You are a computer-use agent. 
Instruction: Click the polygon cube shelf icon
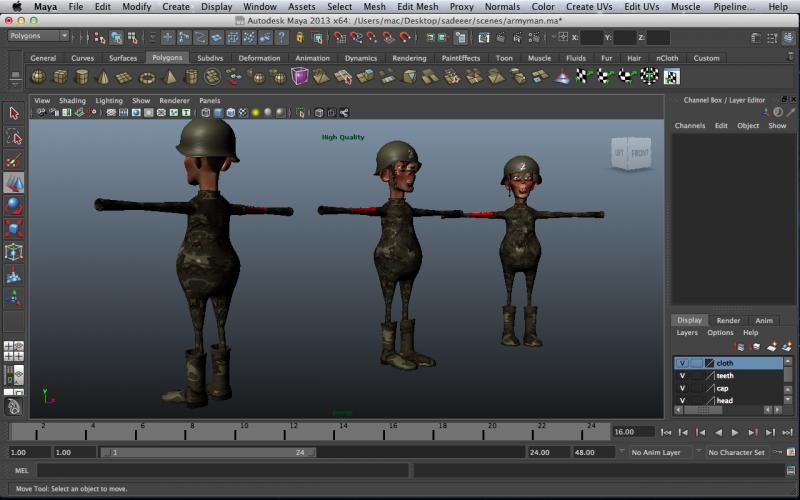pyautogui.click(x=60, y=77)
